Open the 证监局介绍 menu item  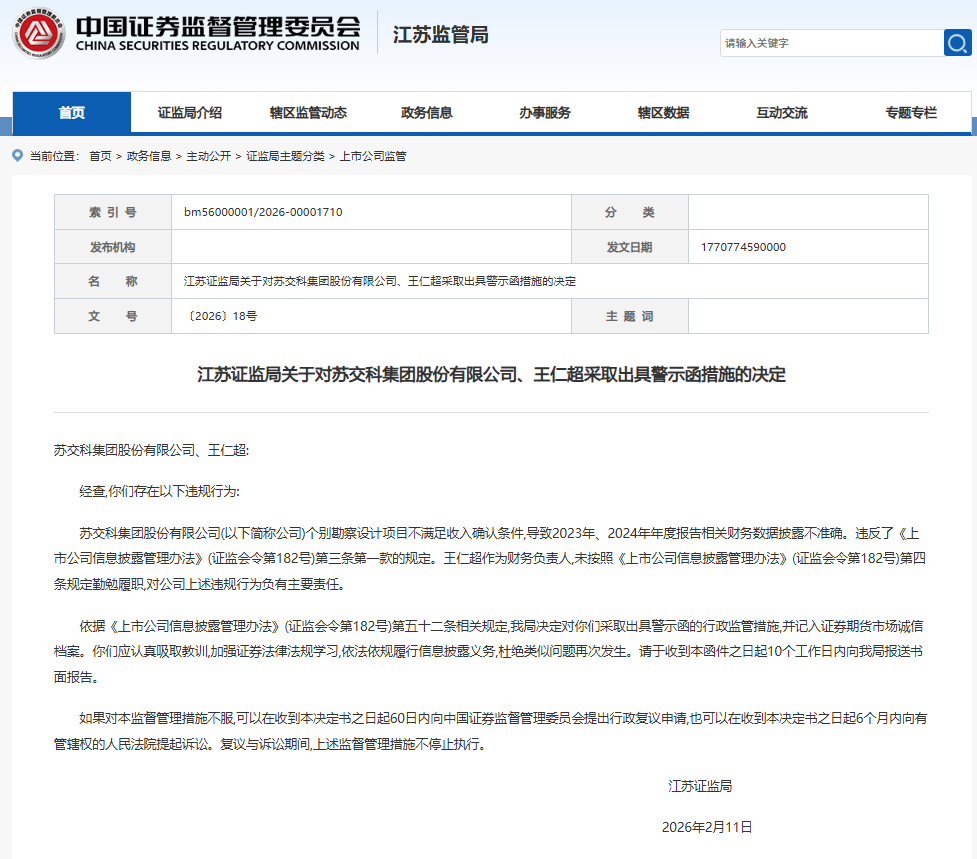coord(190,113)
